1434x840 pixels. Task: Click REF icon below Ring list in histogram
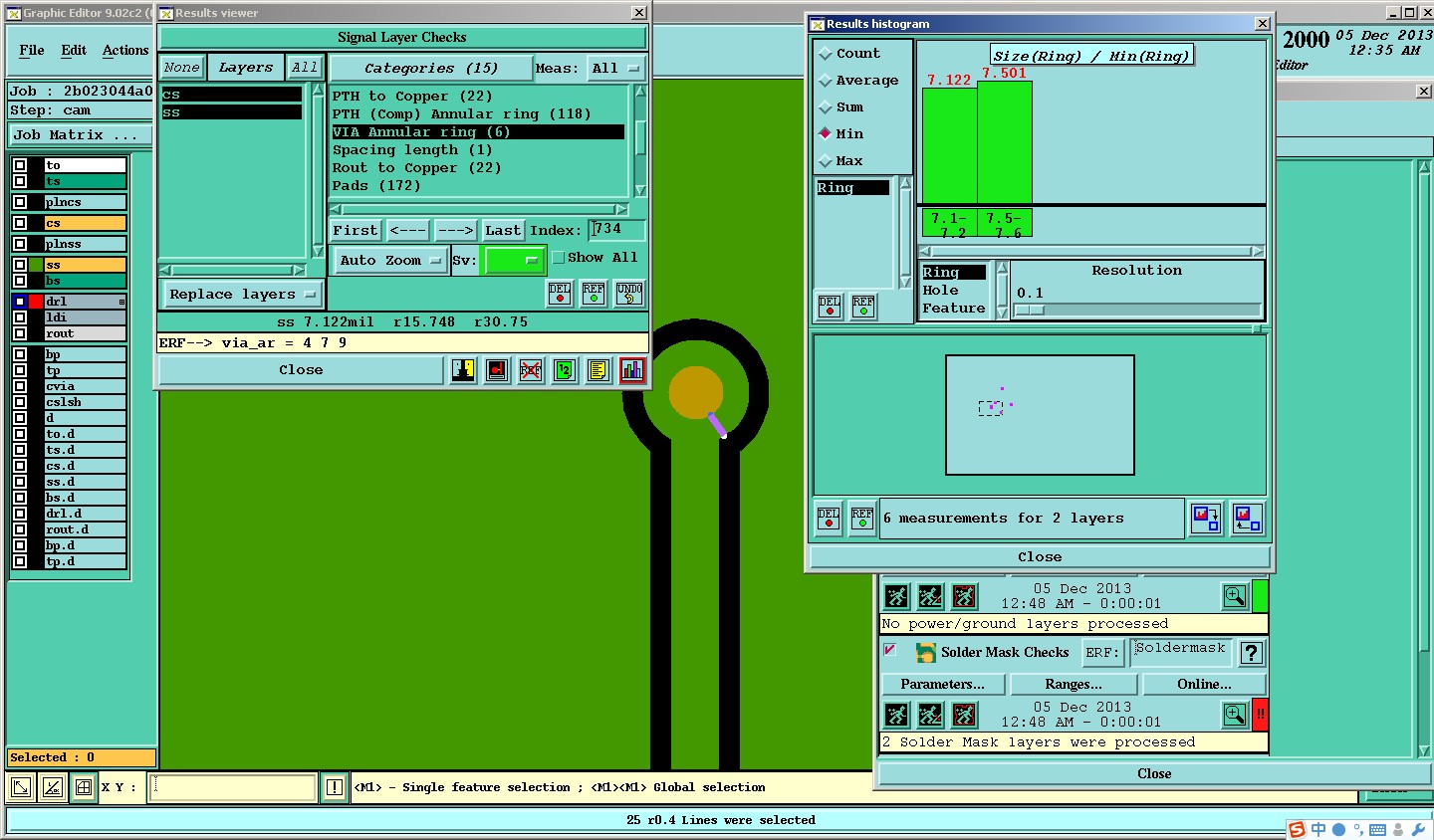863,307
